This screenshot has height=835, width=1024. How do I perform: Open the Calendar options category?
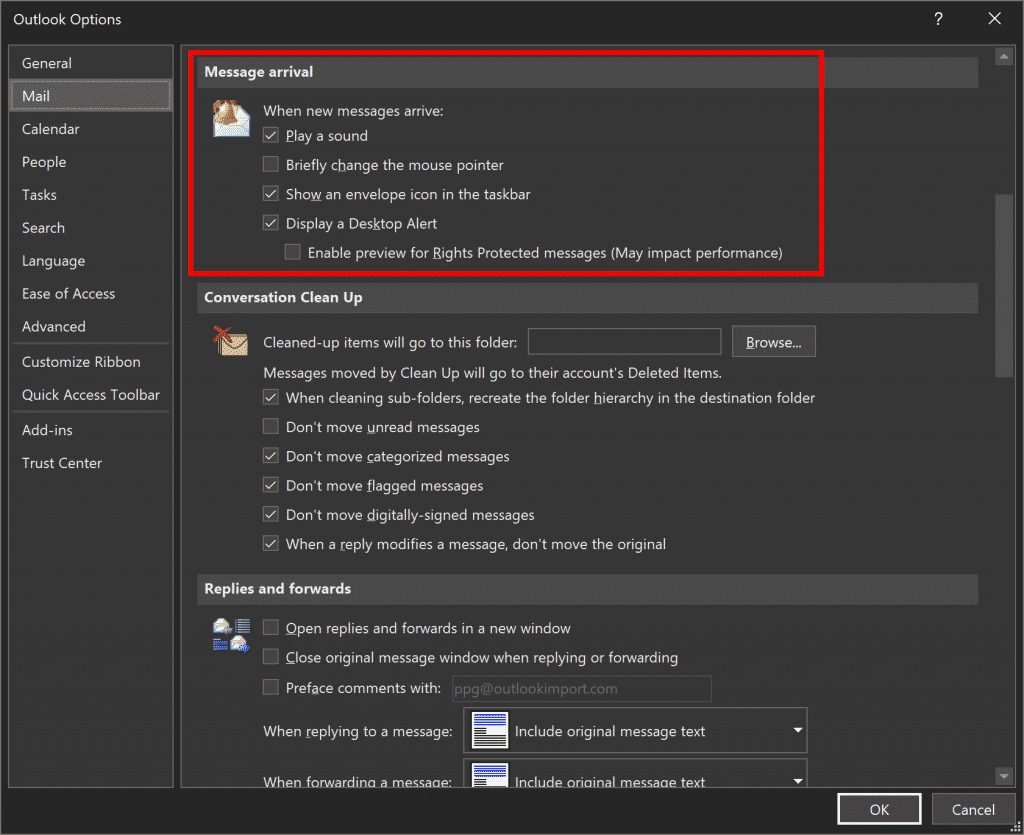coord(91,129)
